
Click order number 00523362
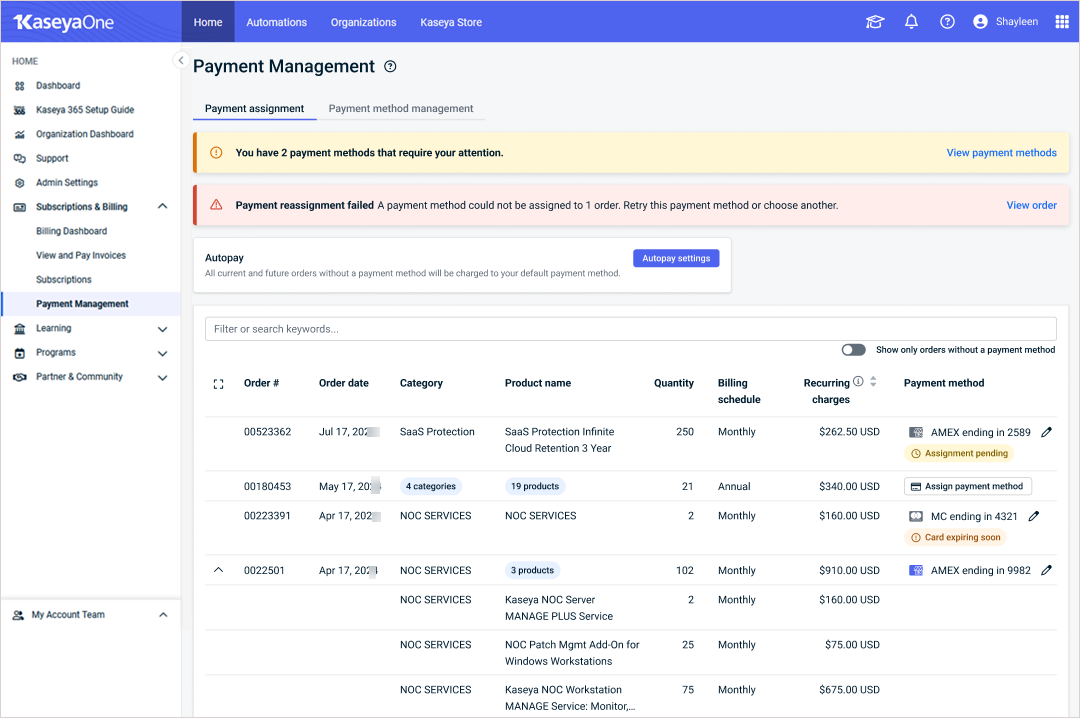267,431
